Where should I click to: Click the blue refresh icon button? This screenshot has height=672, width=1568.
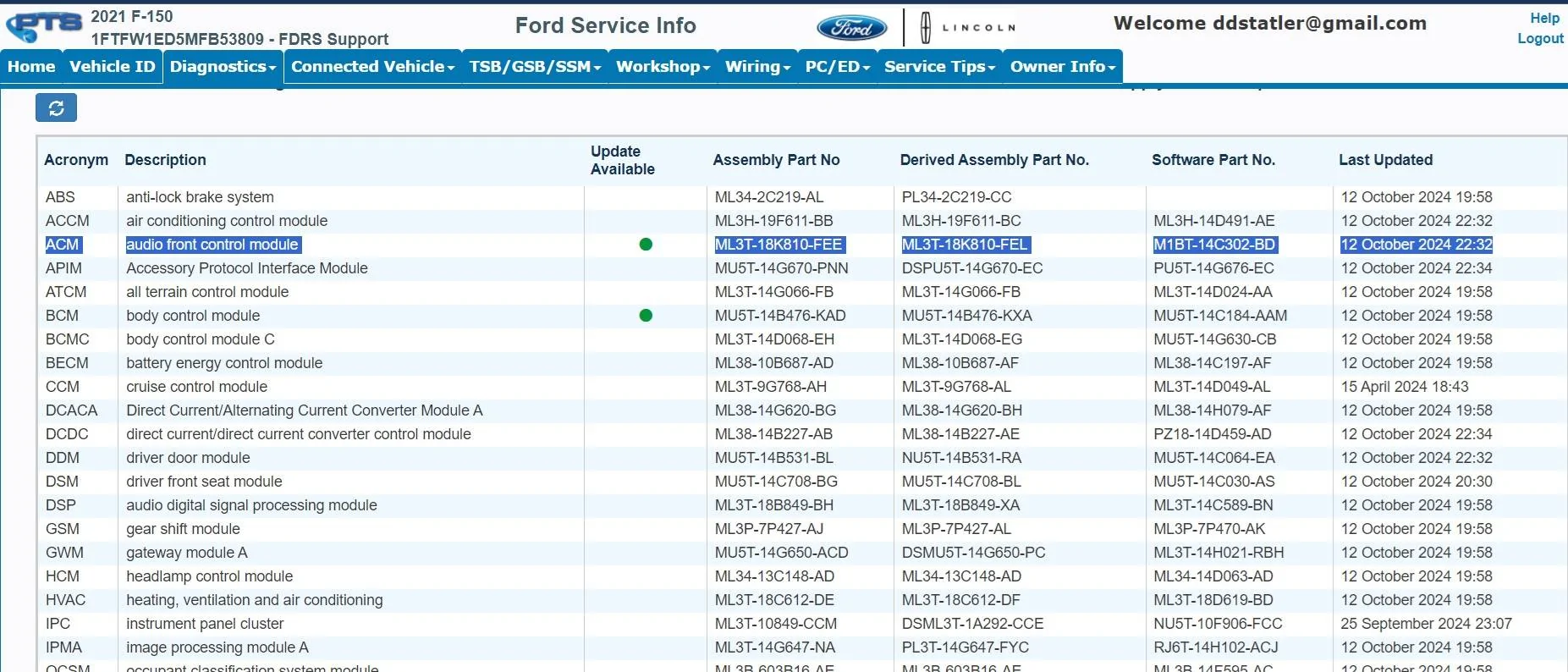click(x=56, y=107)
